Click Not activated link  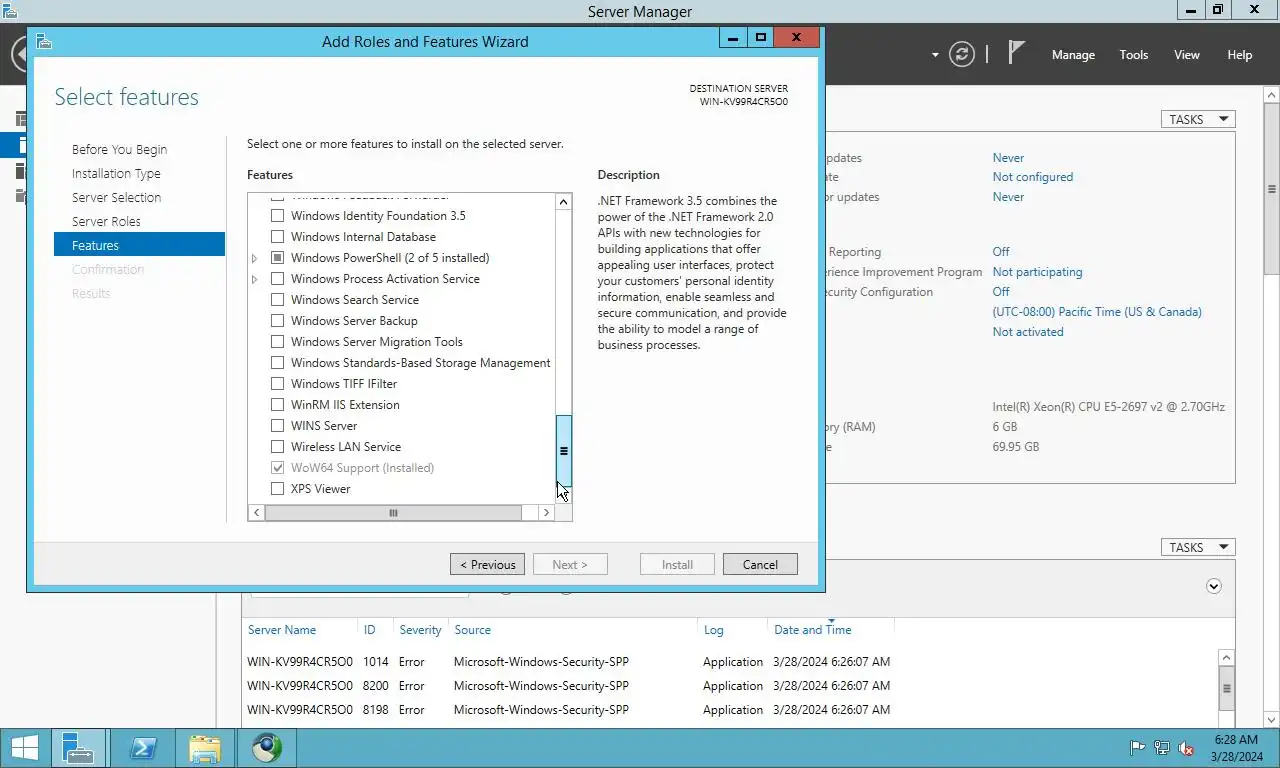click(1028, 332)
